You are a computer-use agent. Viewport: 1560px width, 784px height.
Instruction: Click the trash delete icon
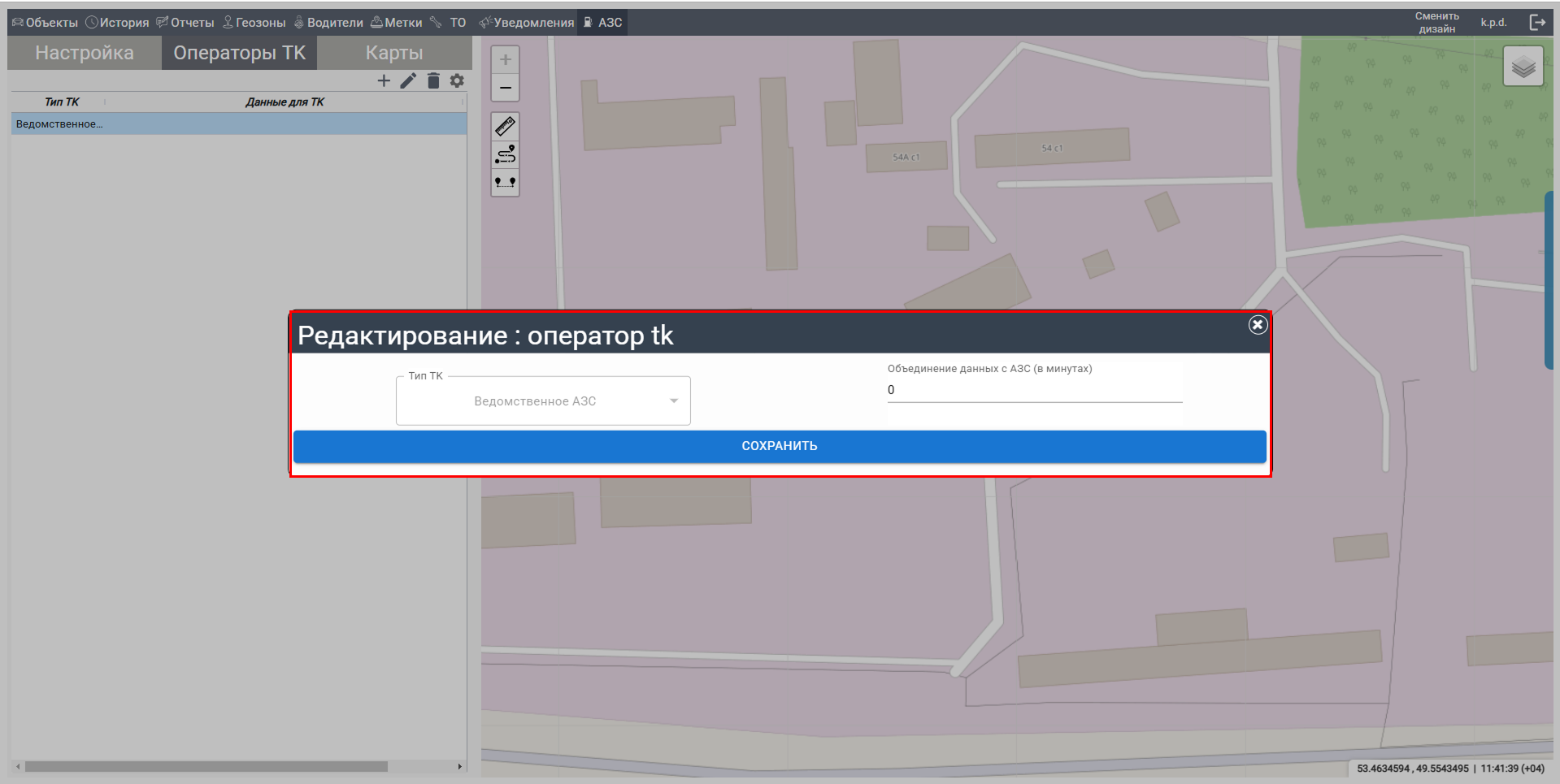click(x=433, y=80)
